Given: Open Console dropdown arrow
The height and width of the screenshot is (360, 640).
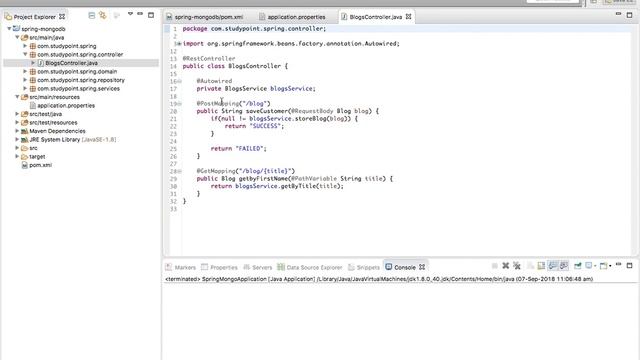Looking at the screenshot, I should (x=610, y=266).
